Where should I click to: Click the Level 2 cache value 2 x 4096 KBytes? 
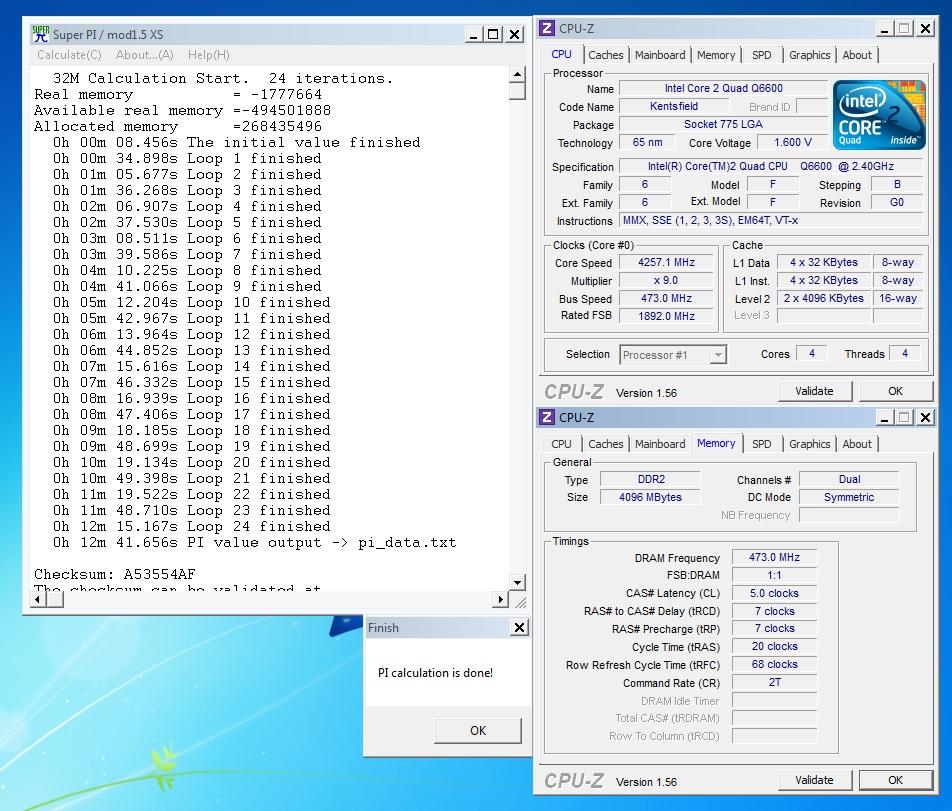824,298
